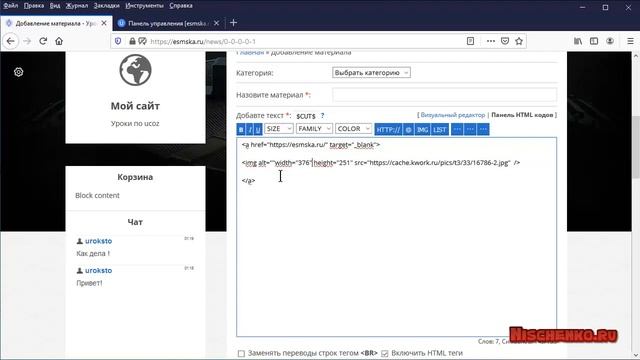
Task: Close the Панель управления tab
Action: (217, 23)
